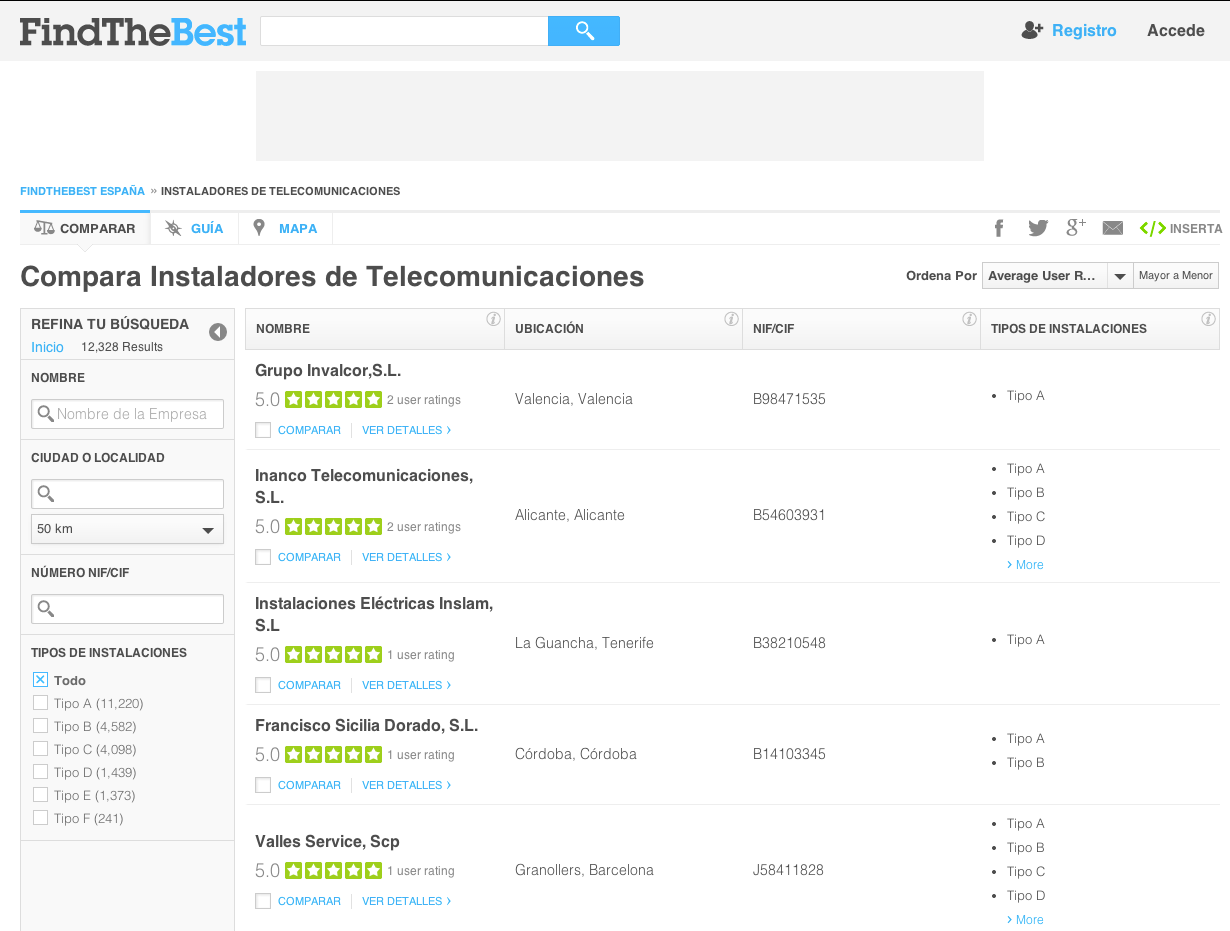Click the top advertisement banner placeholder
This screenshot has width=1230, height=931.
point(620,116)
